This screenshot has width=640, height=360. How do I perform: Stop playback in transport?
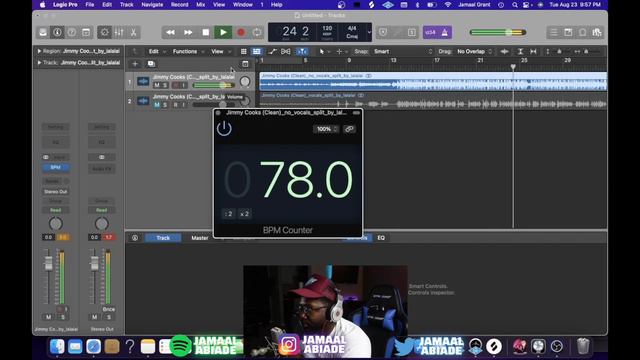206,32
